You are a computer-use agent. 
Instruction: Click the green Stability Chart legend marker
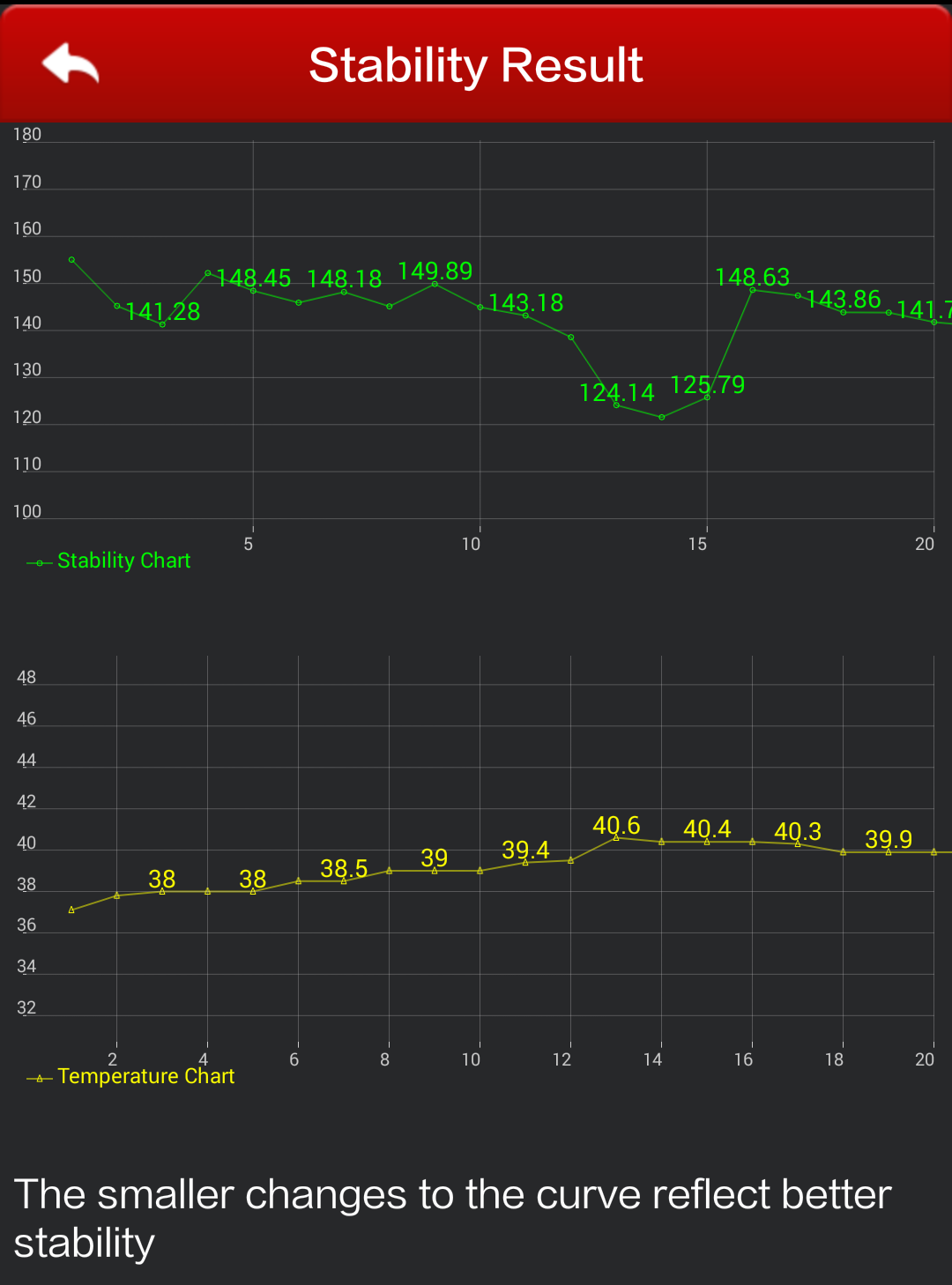pos(40,562)
